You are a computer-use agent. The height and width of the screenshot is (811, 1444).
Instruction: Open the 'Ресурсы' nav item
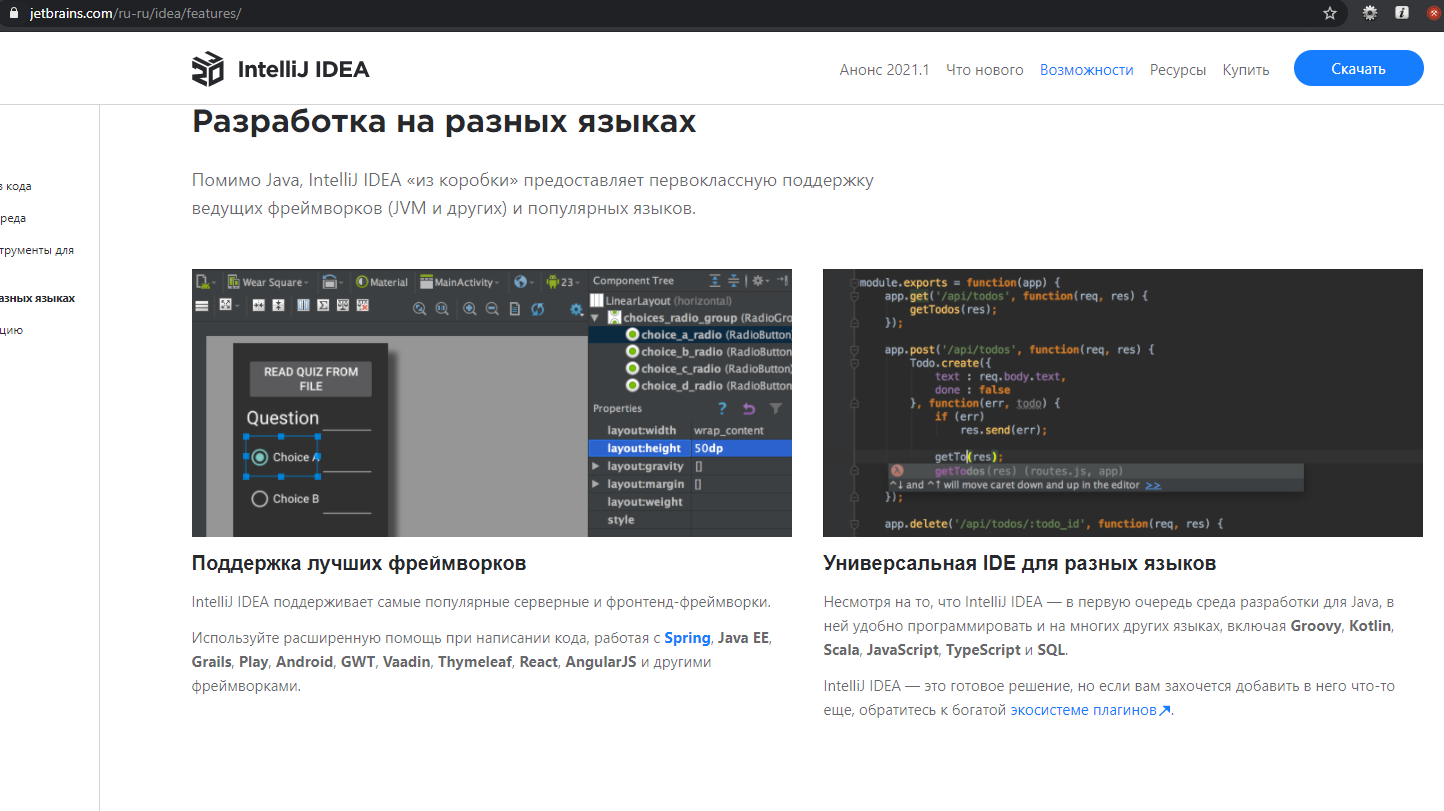click(x=1178, y=70)
